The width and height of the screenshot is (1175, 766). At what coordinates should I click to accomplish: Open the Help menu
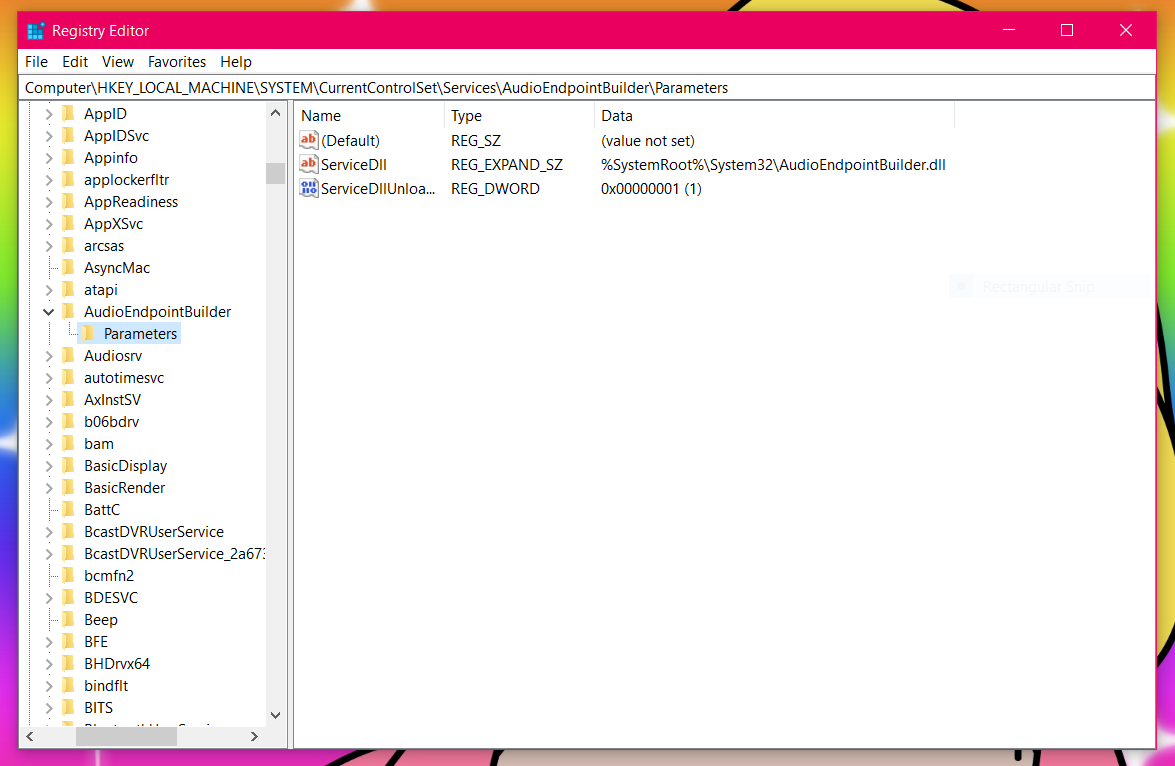click(x=235, y=61)
